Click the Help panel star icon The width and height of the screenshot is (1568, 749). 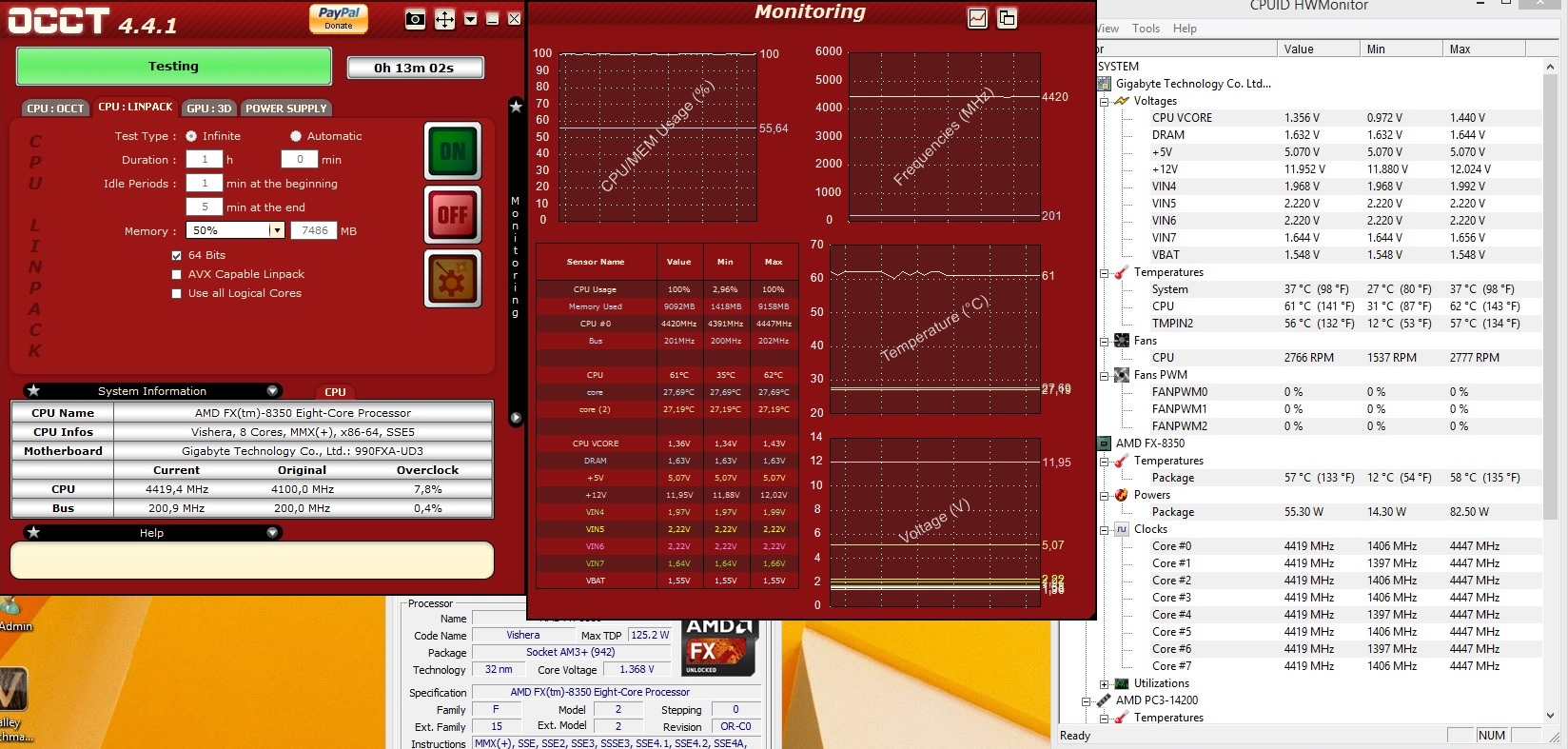33,533
